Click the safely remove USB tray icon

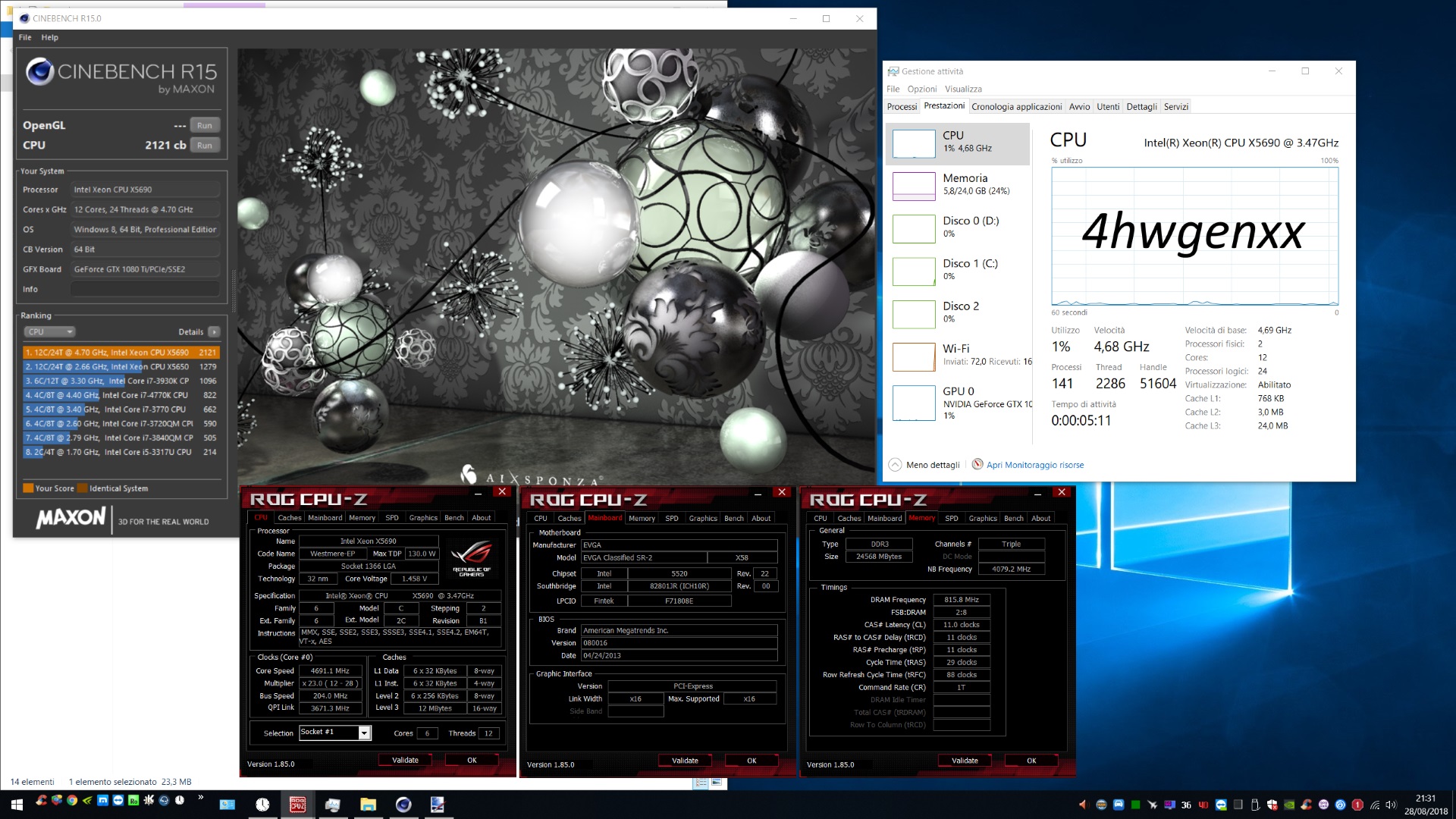pyautogui.click(x=1255, y=805)
